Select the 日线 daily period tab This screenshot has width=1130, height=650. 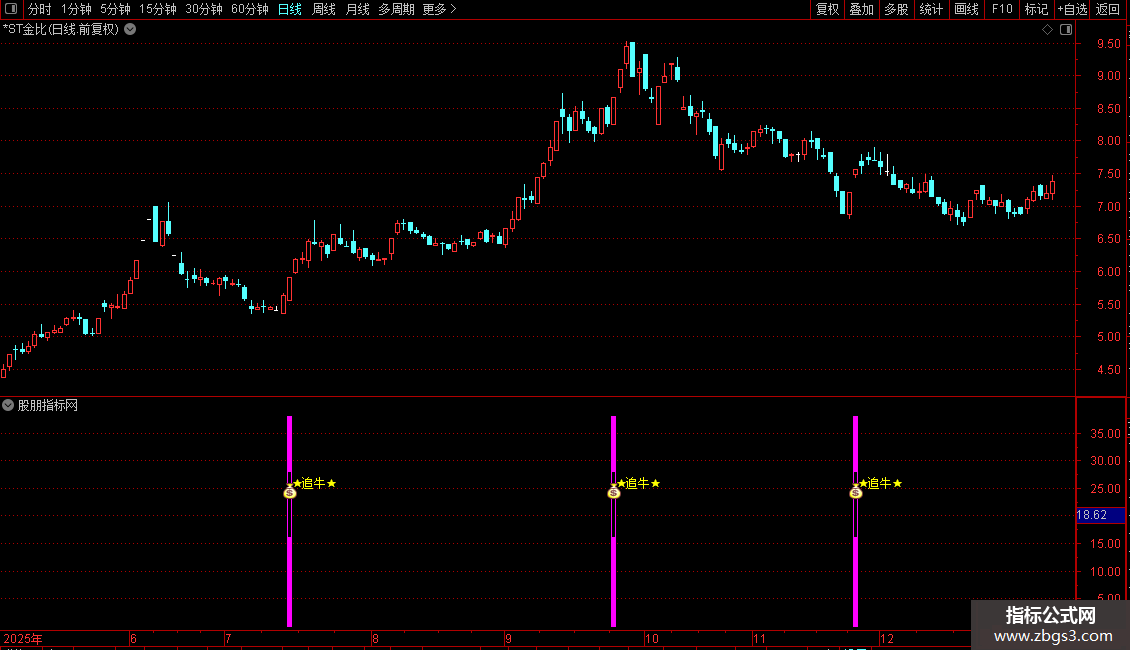[x=290, y=9]
